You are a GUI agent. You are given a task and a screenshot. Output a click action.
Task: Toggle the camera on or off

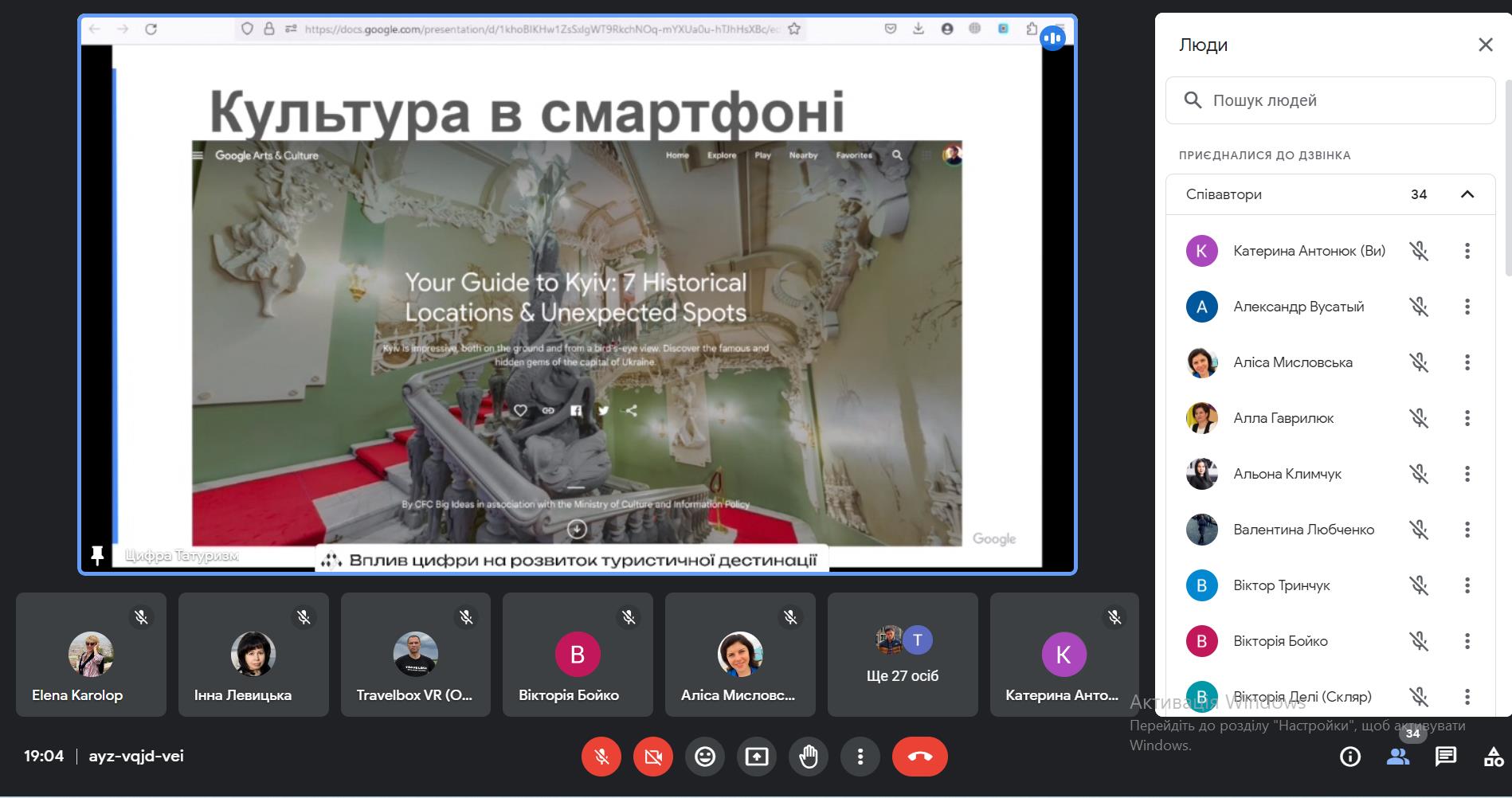coord(653,757)
